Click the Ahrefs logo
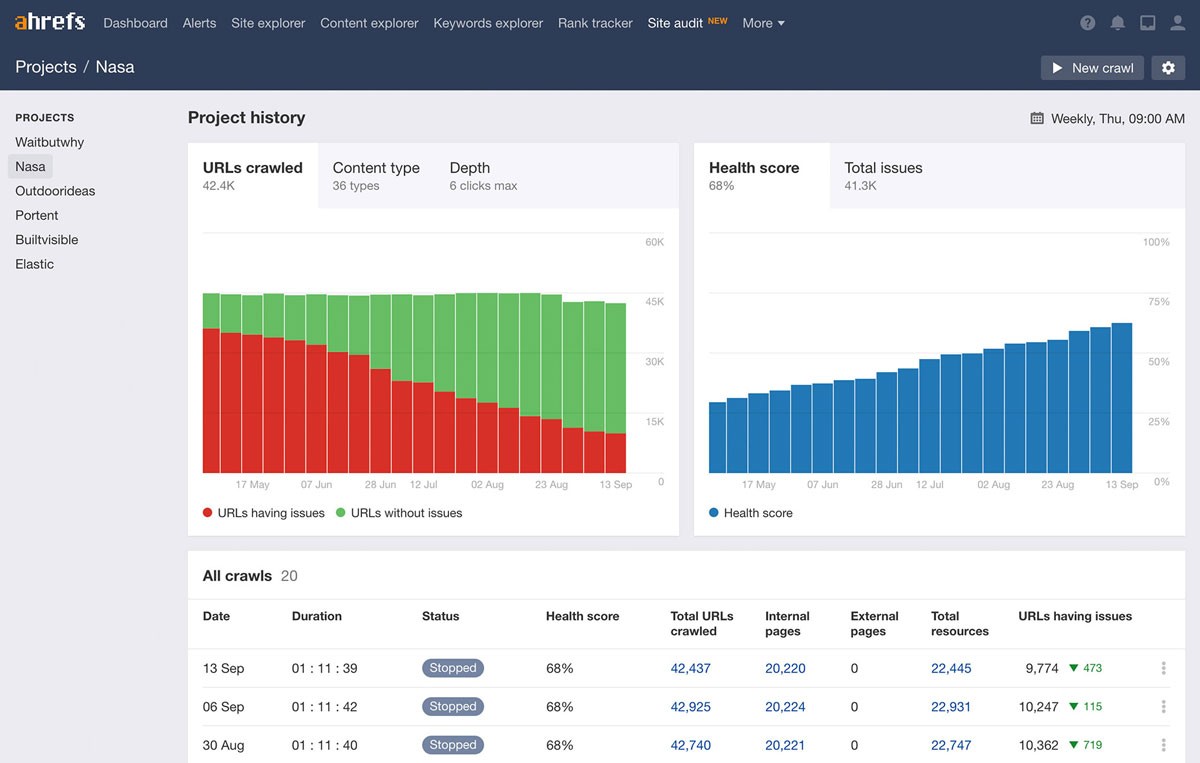This screenshot has height=763, width=1200. 50,22
